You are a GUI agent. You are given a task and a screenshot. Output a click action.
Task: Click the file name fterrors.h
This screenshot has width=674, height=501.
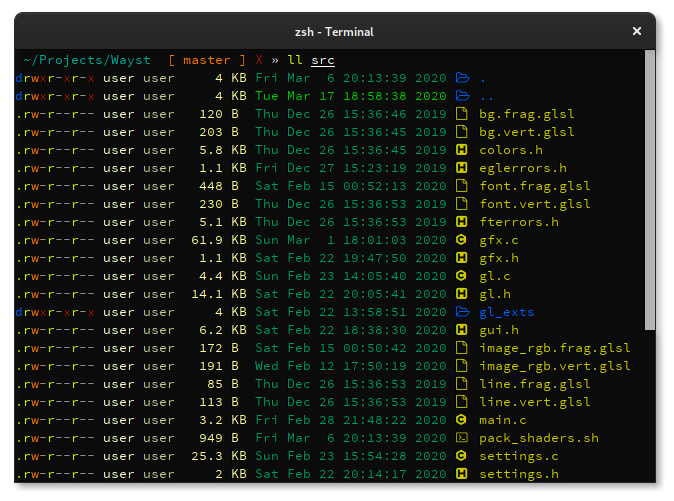[x=519, y=222]
